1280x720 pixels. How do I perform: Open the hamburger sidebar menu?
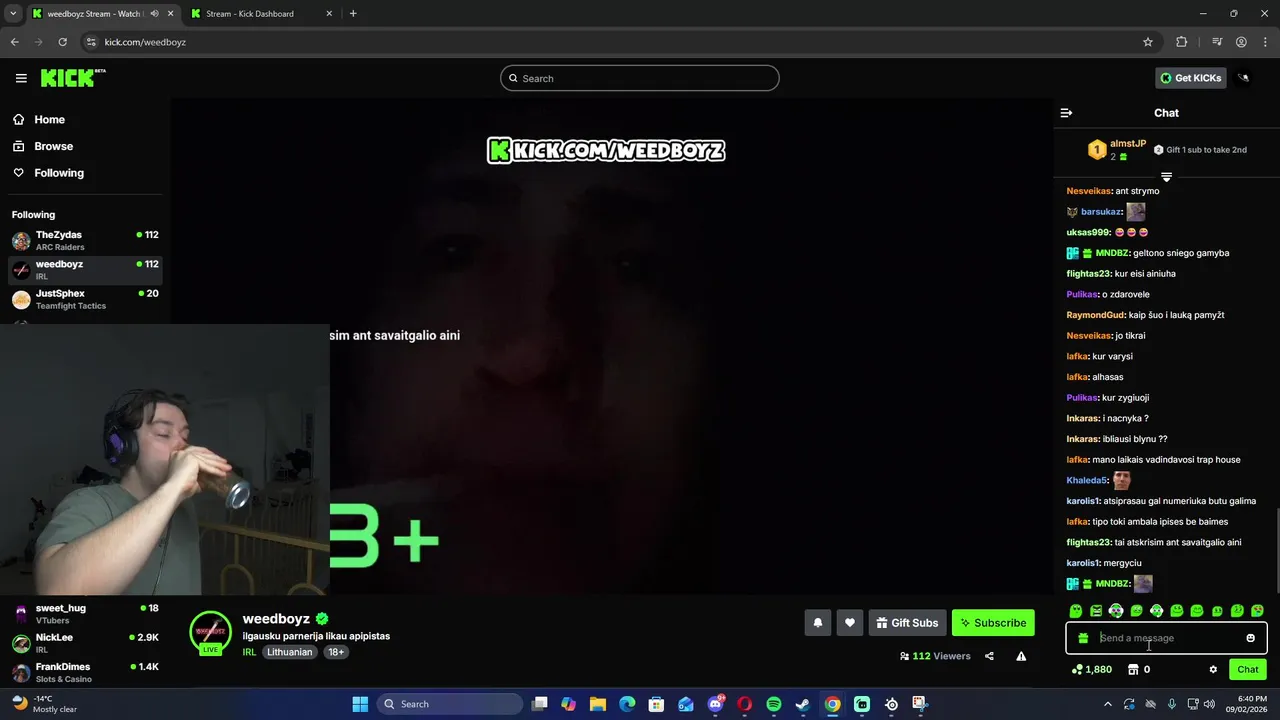pos(21,78)
